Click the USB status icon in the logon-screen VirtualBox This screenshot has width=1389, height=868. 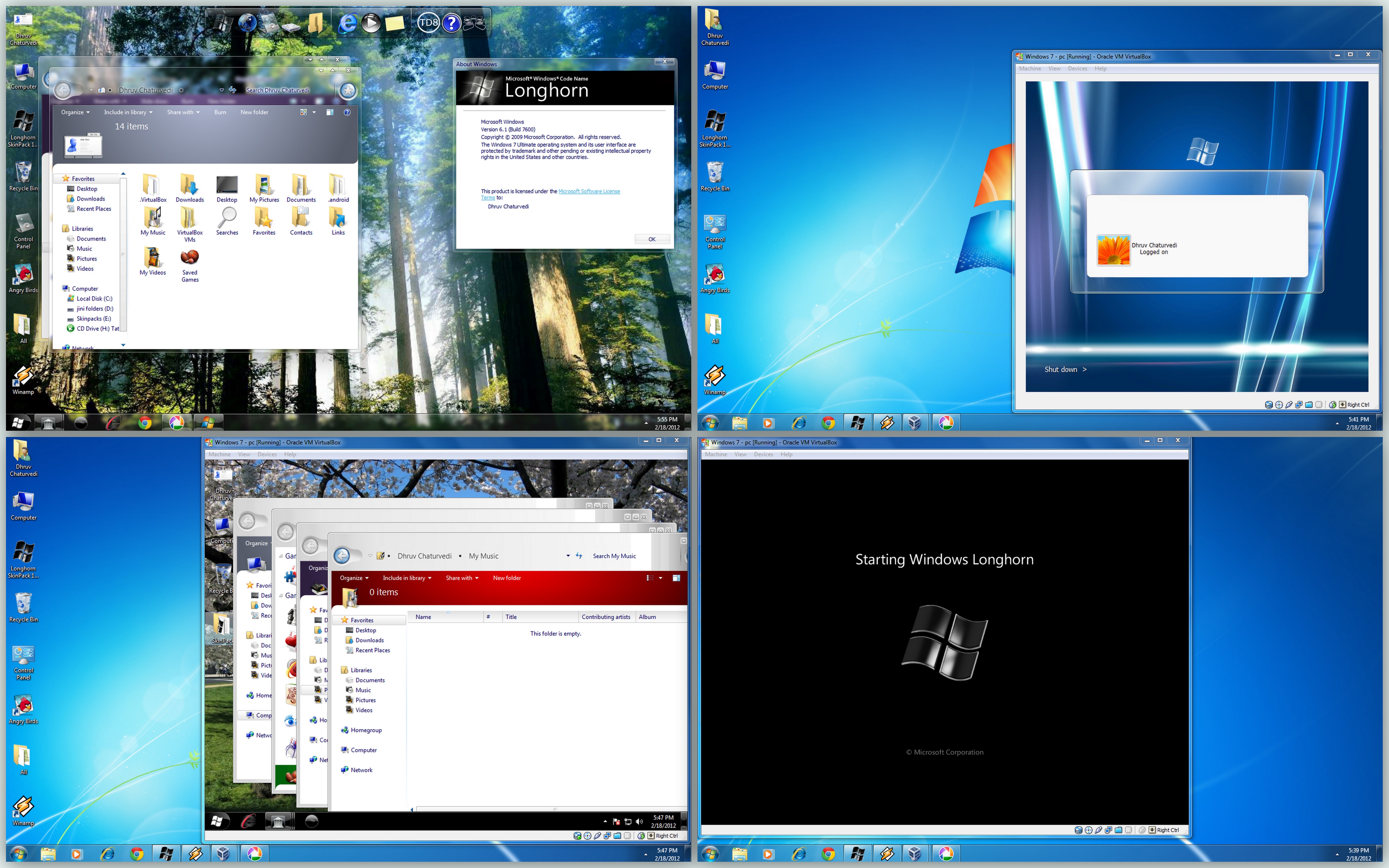point(1289,405)
